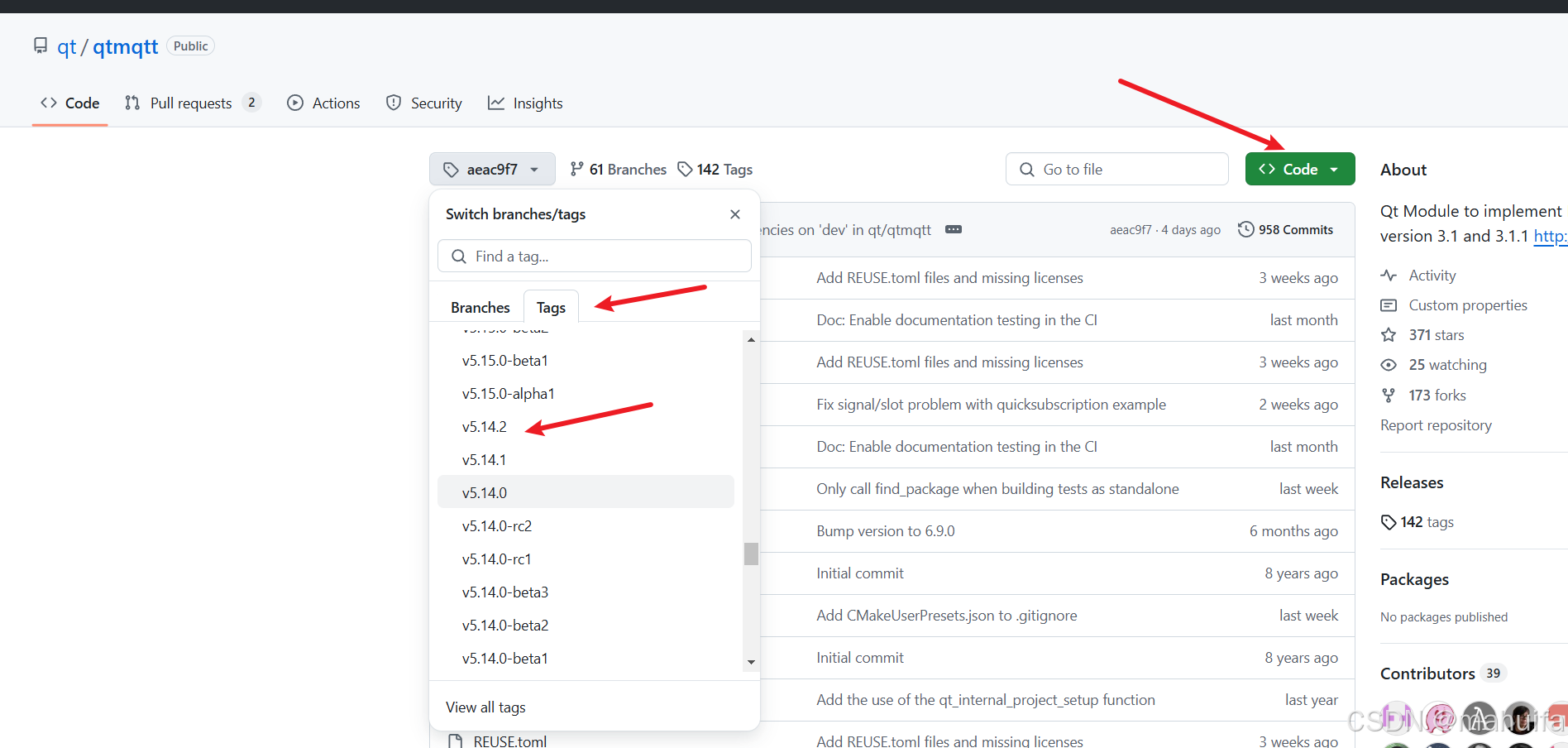Open the 173 forks link
Screen dimensions: 1568x748
point(1437,396)
